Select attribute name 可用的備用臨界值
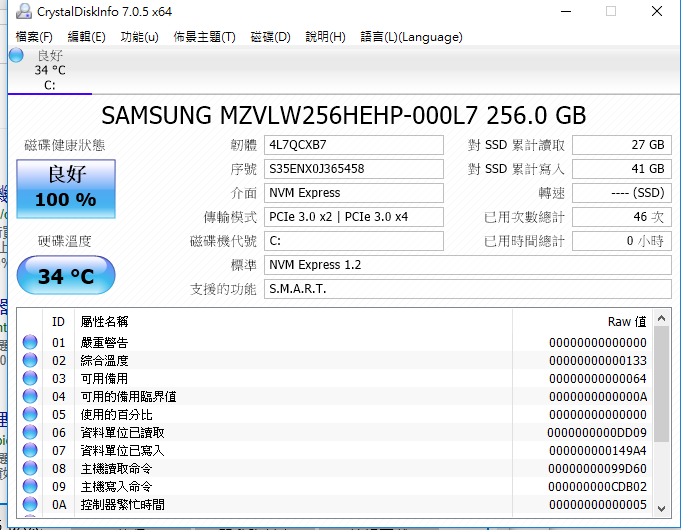681x530 pixels. (x=129, y=397)
